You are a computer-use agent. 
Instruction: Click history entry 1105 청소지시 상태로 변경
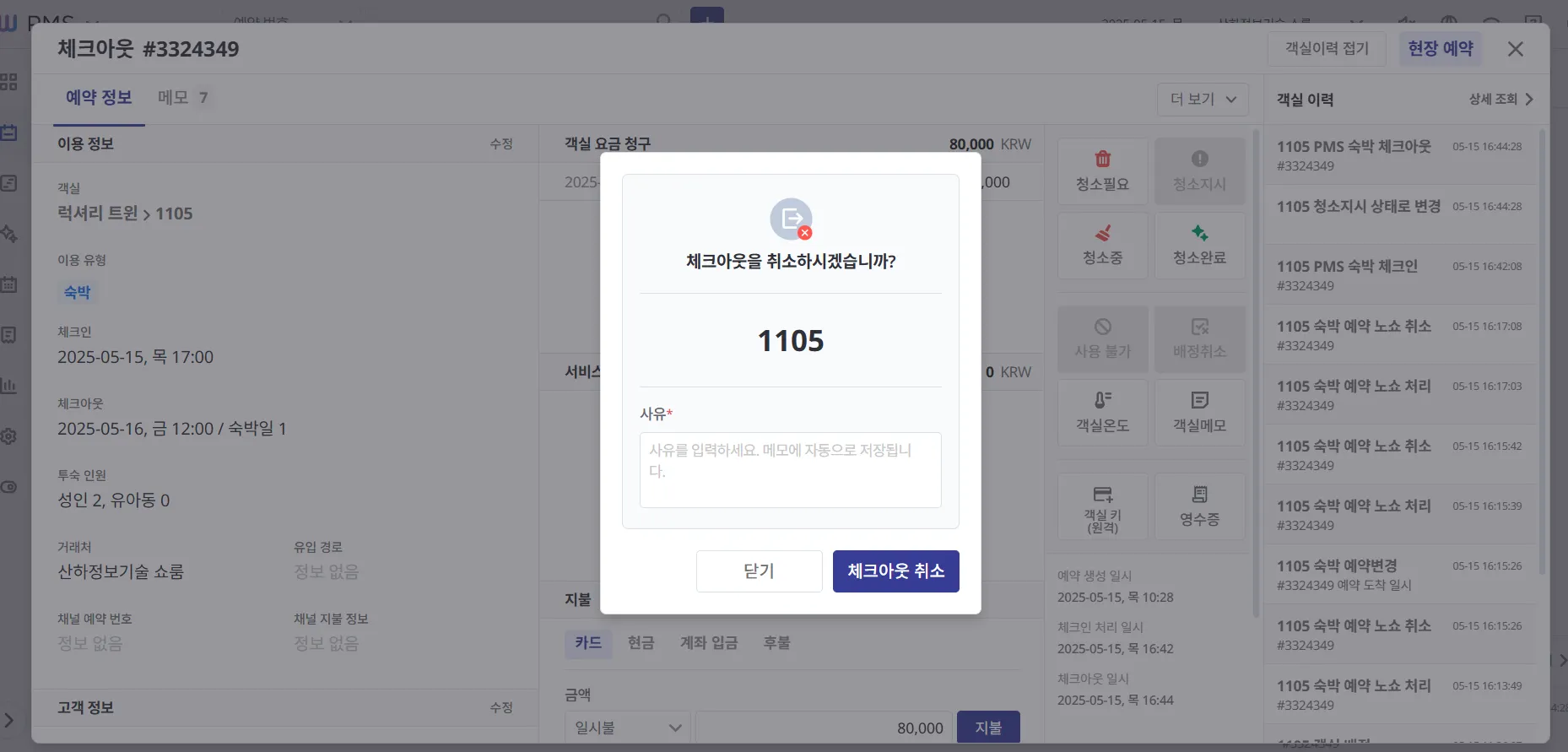[x=1400, y=214]
